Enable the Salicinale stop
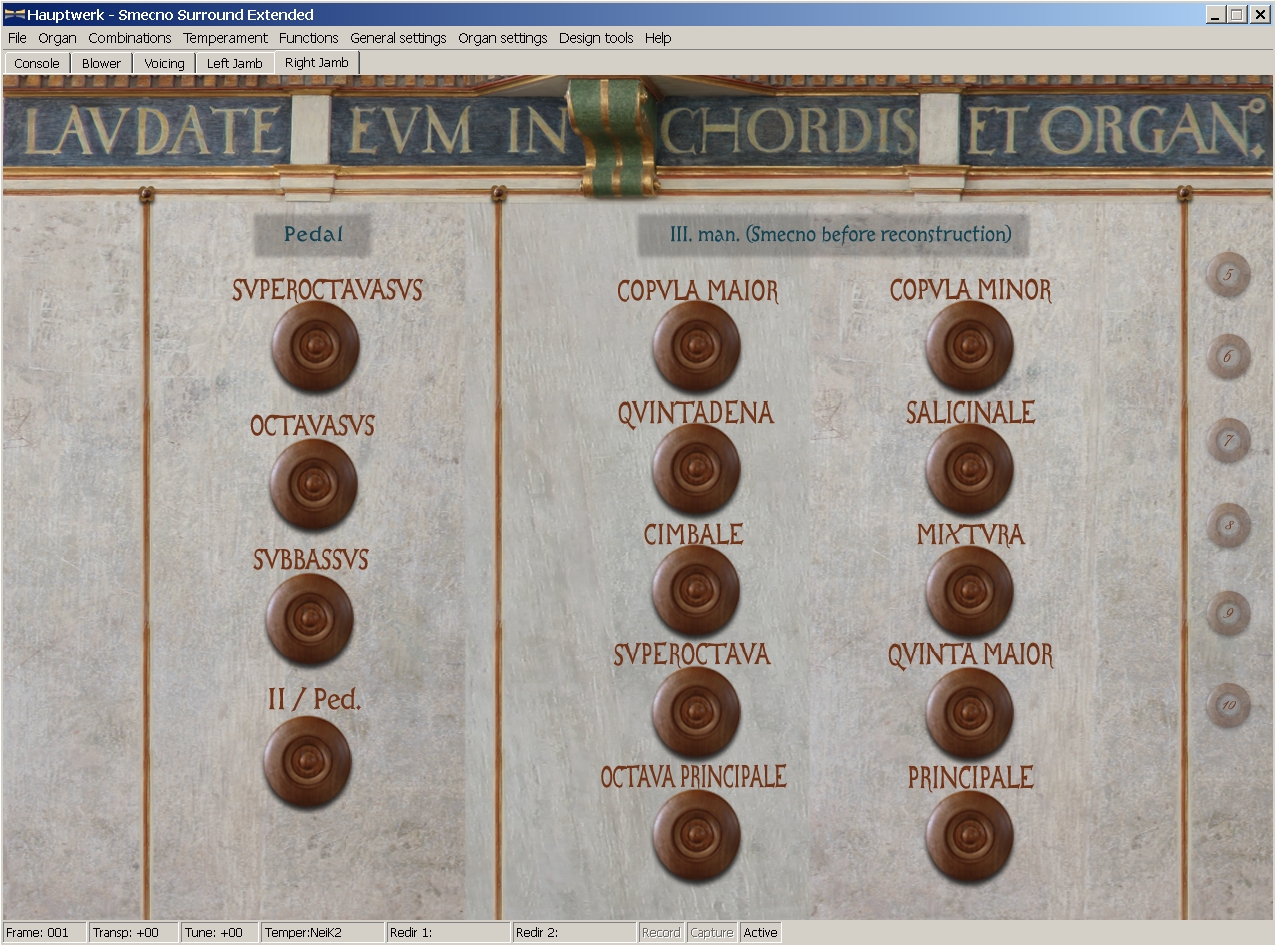 click(969, 469)
